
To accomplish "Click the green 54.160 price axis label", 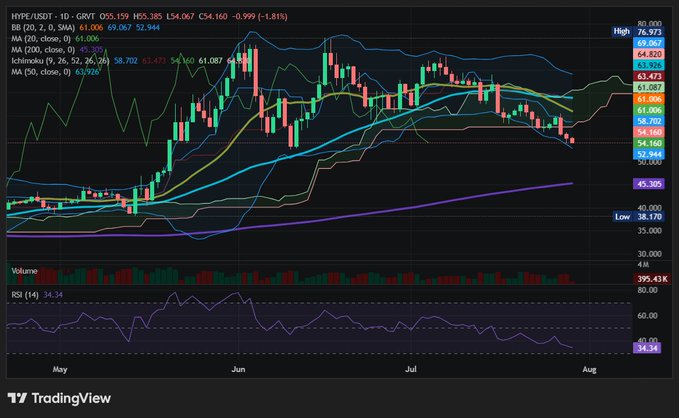I will tap(649, 143).
